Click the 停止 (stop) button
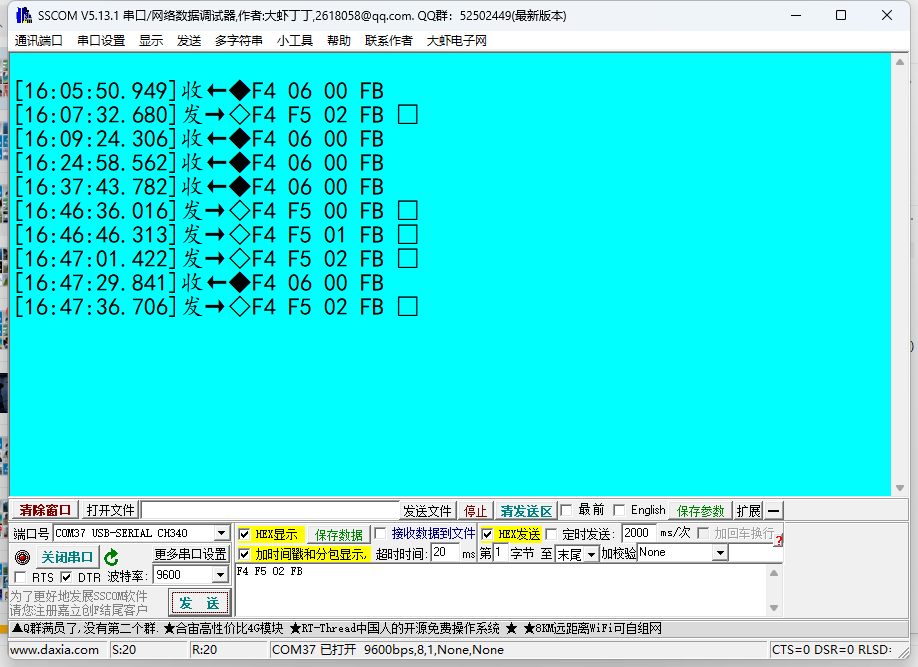This screenshot has width=918, height=667. point(474,509)
